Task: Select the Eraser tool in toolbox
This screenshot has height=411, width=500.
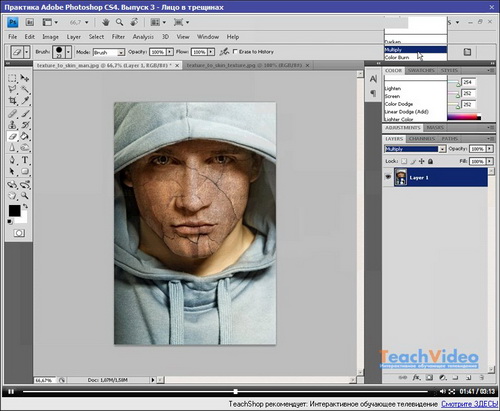Action: click(x=12, y=136)
